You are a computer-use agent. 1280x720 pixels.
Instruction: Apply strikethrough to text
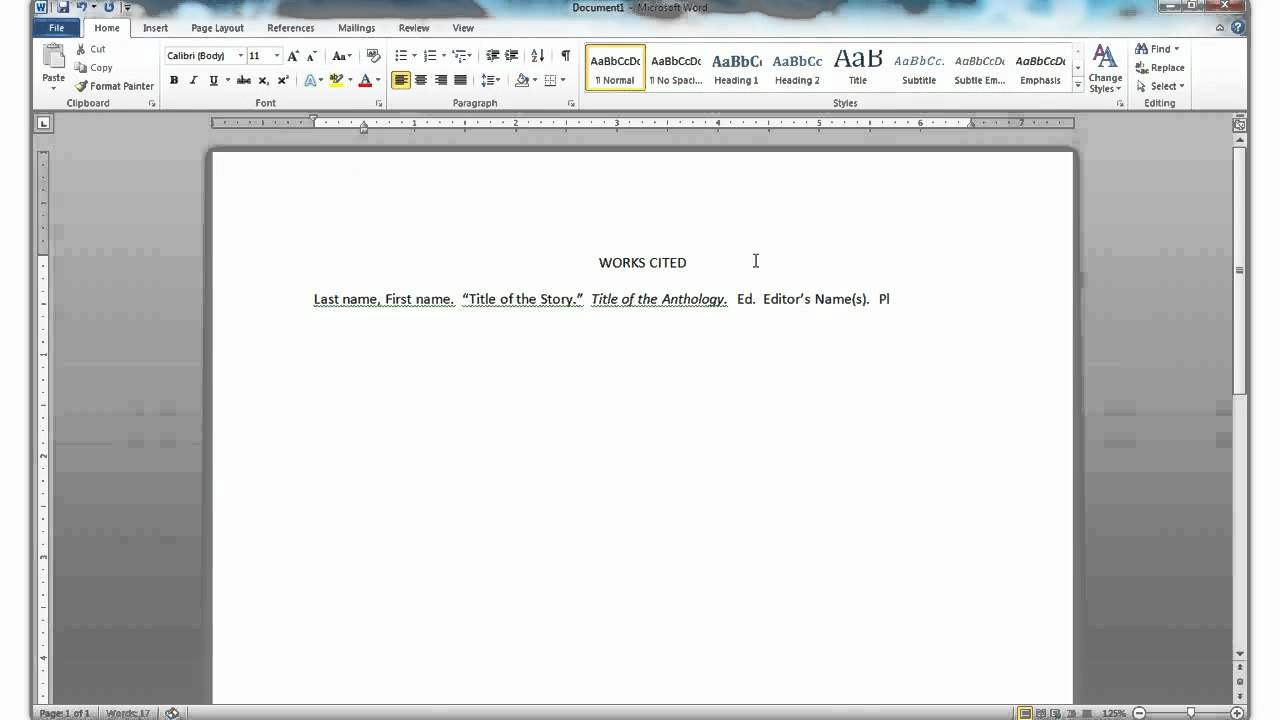tap(243, 80)
